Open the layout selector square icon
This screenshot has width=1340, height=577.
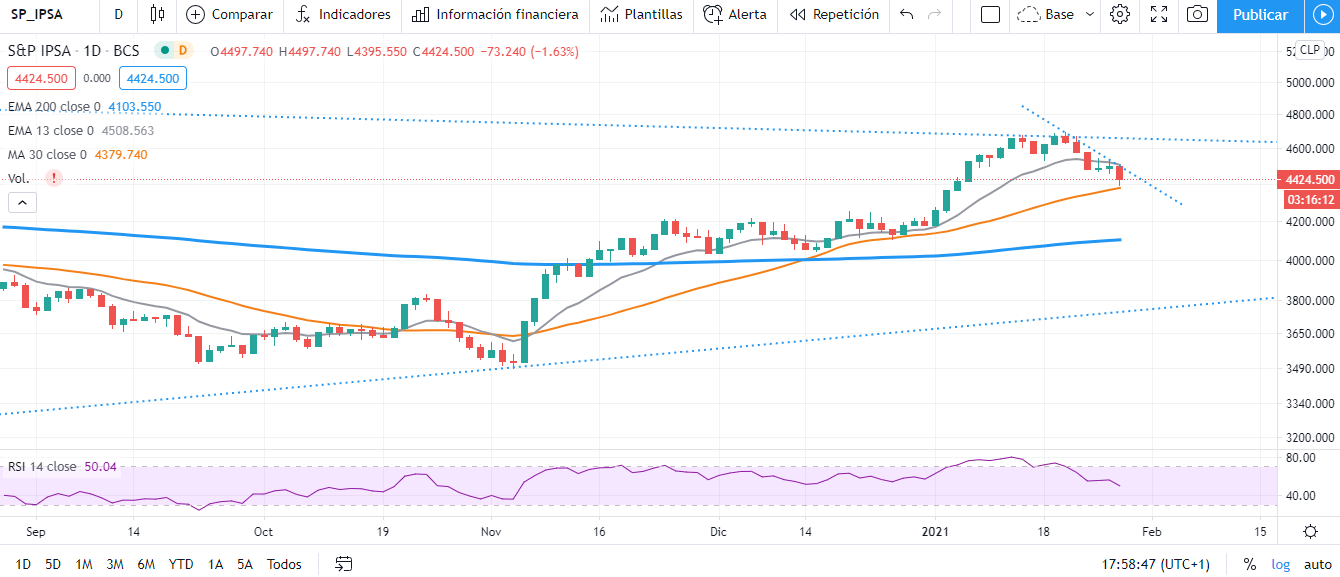pyautogui.click(x=990, y=15)
